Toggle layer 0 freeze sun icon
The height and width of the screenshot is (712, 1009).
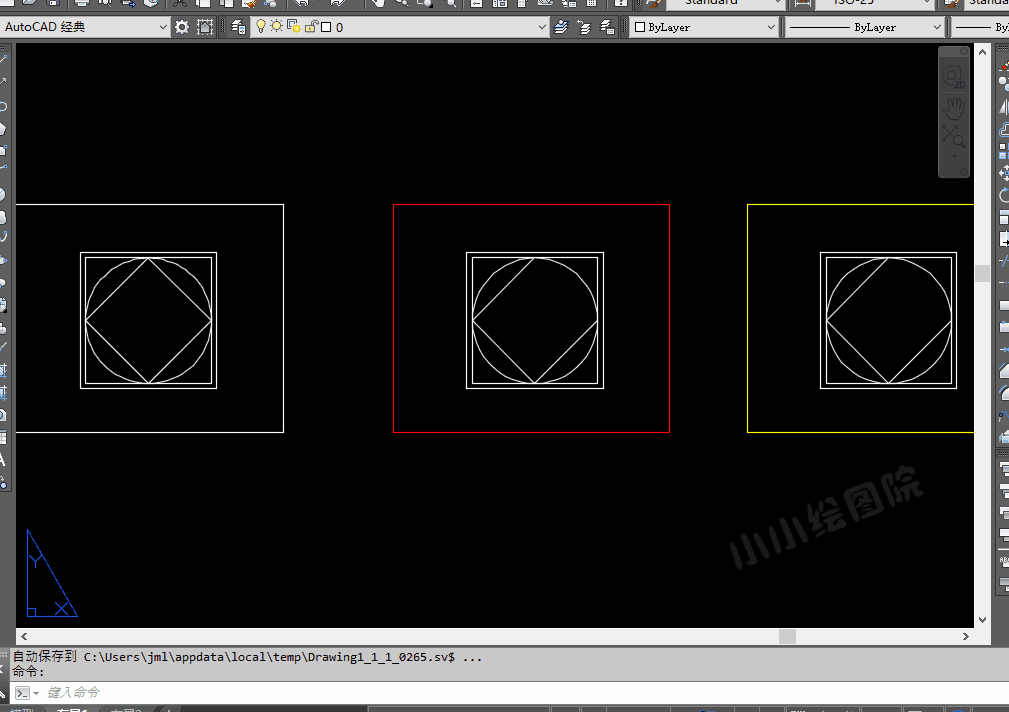(276, 27)
